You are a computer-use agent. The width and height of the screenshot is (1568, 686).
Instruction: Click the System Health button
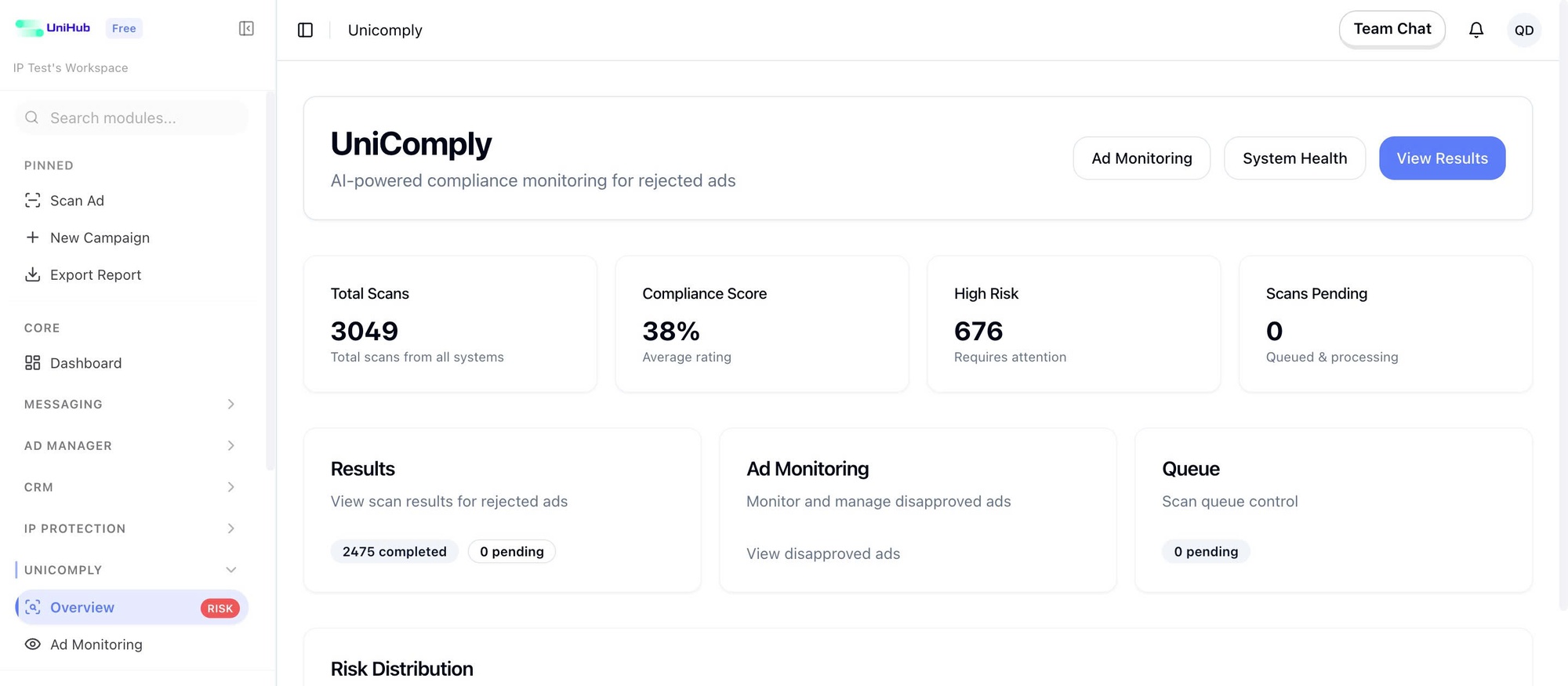[1294, 158]
